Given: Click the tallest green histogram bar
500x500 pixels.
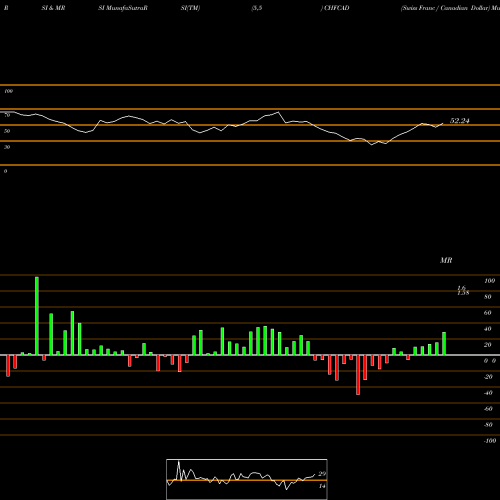Looking at the screenshot, I should (37, 316).
